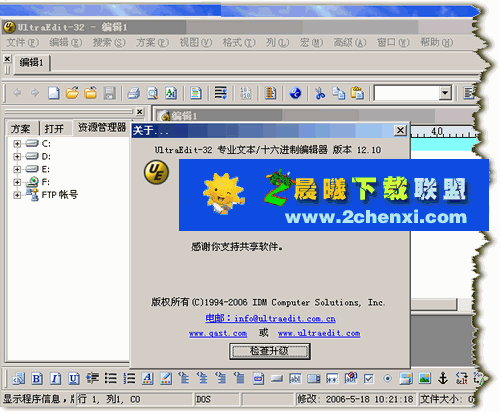Click the 行 1, 列1 status entry

point(134,399)
